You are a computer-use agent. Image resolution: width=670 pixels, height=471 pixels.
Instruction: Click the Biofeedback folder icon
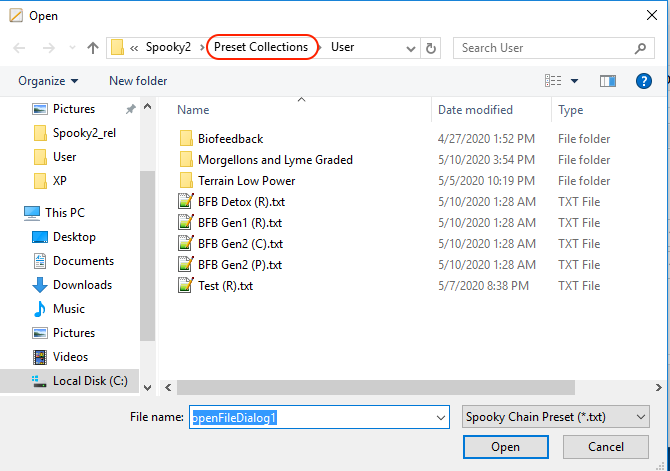(185, 139)
